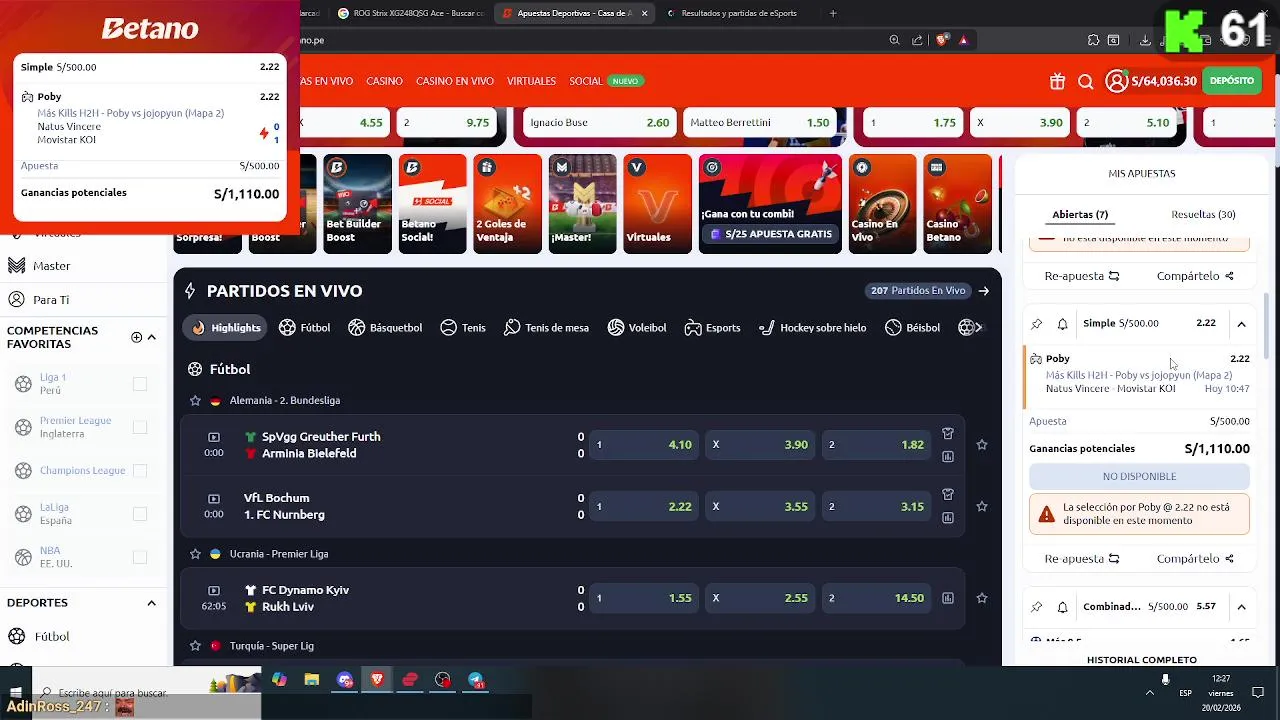Collapse COMPETENCIAS FAVORITAS section
This screenshot has width=1280, height=720.
tap(152, 337)
